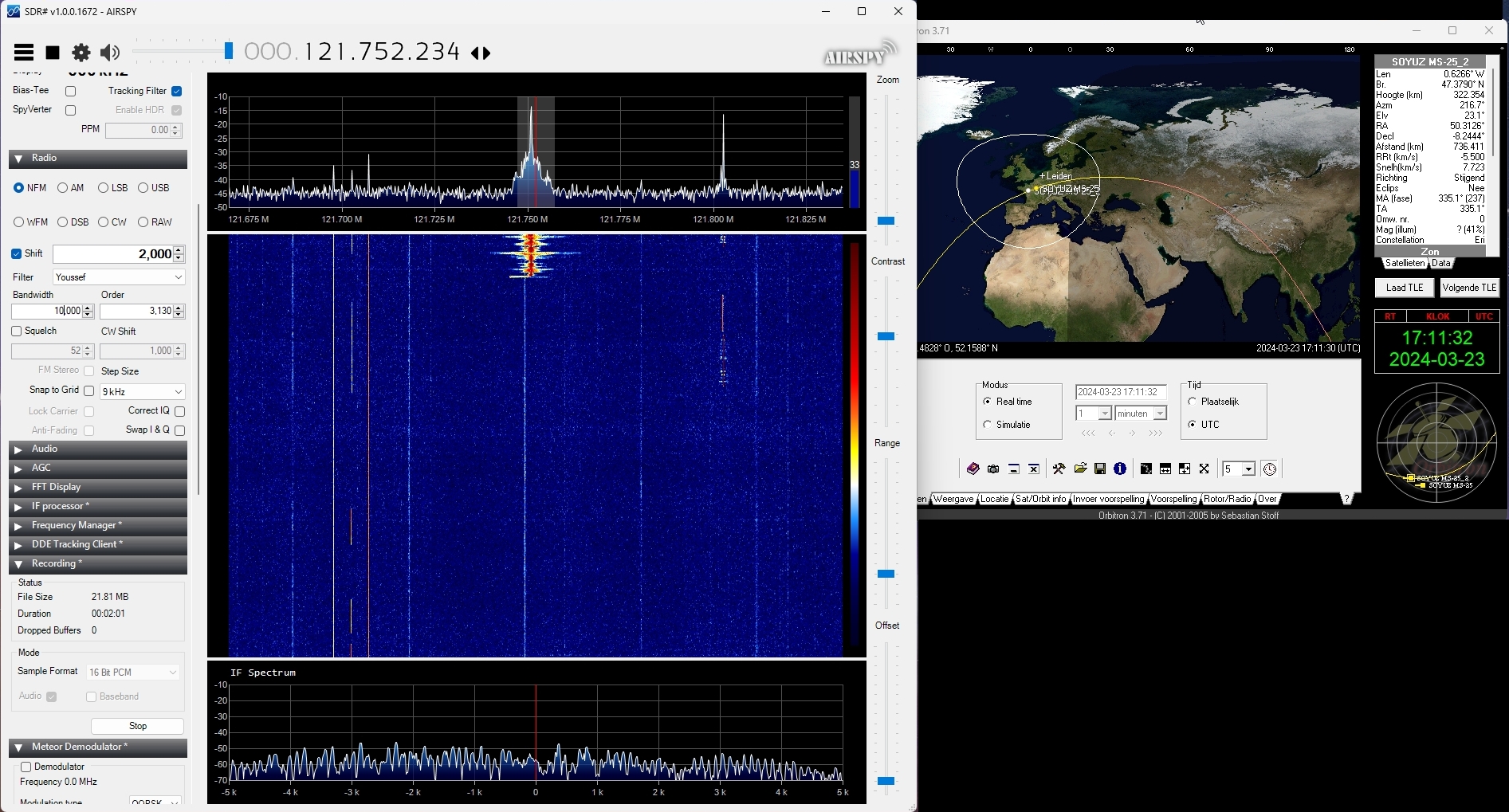Screen dimensions: 1509x812
Task: Click the Orbitron window-with-X toolbar icon
Action: [x=1034, y=469]
